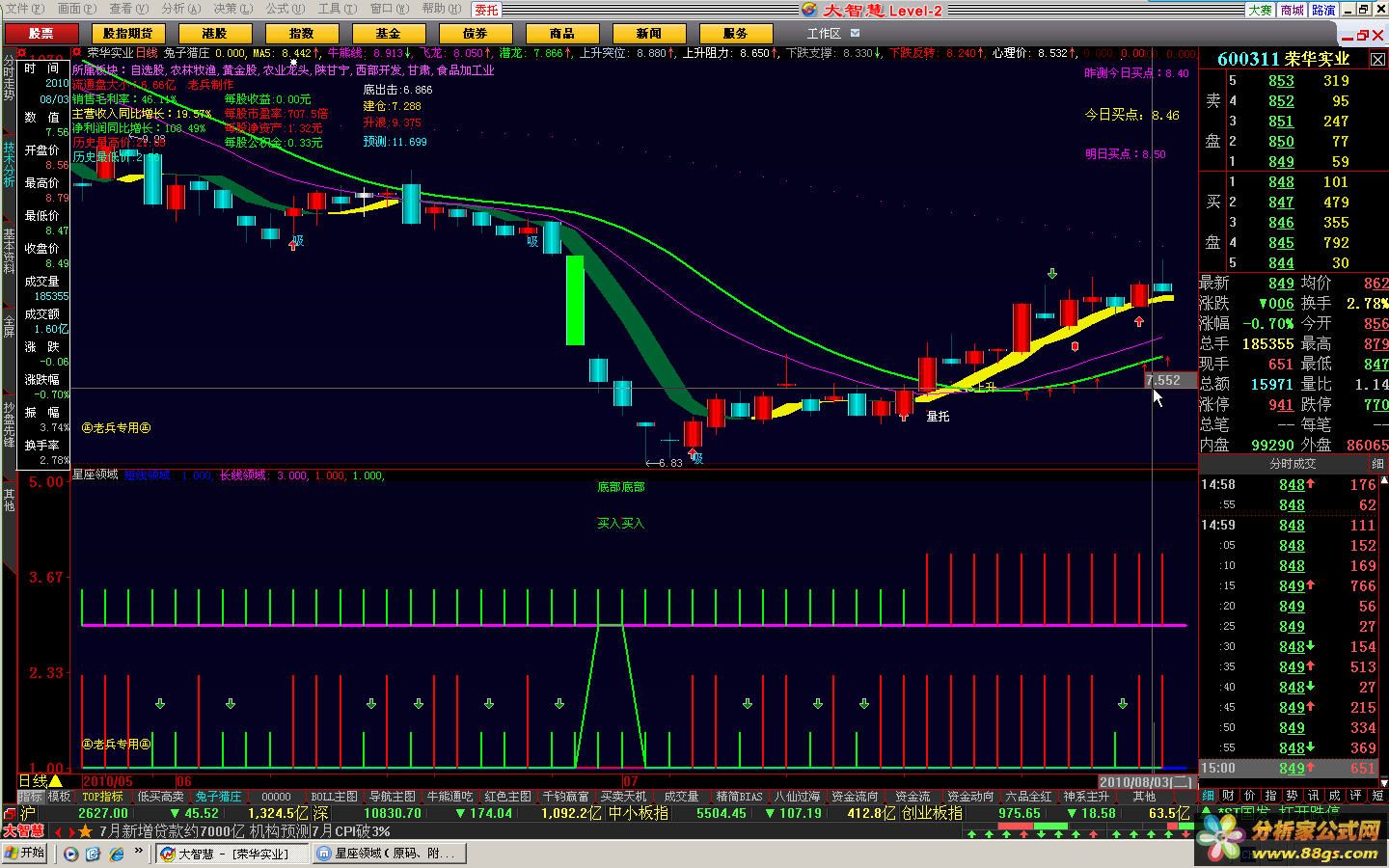1389x868 pixels.
Task: Open the 帮助 menu
Action: [440, 9]
